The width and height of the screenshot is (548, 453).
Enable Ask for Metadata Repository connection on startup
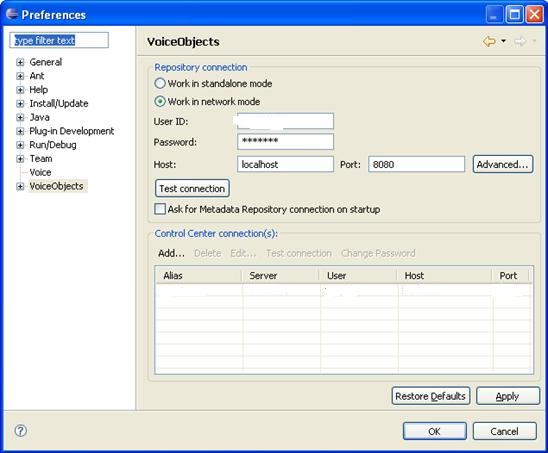coord(160,209)
